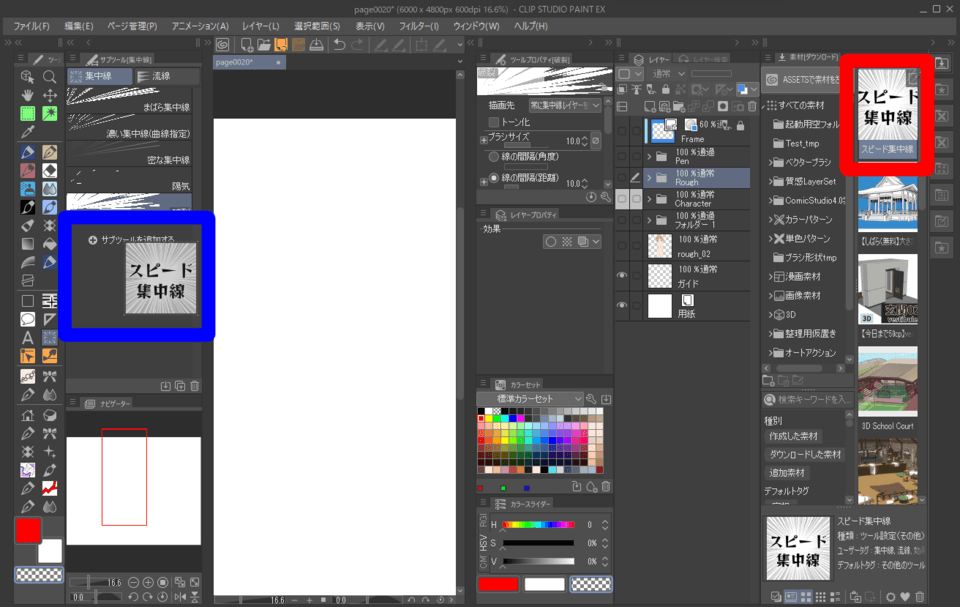
Task: Click Create layer mask icon
Action: 723,107
